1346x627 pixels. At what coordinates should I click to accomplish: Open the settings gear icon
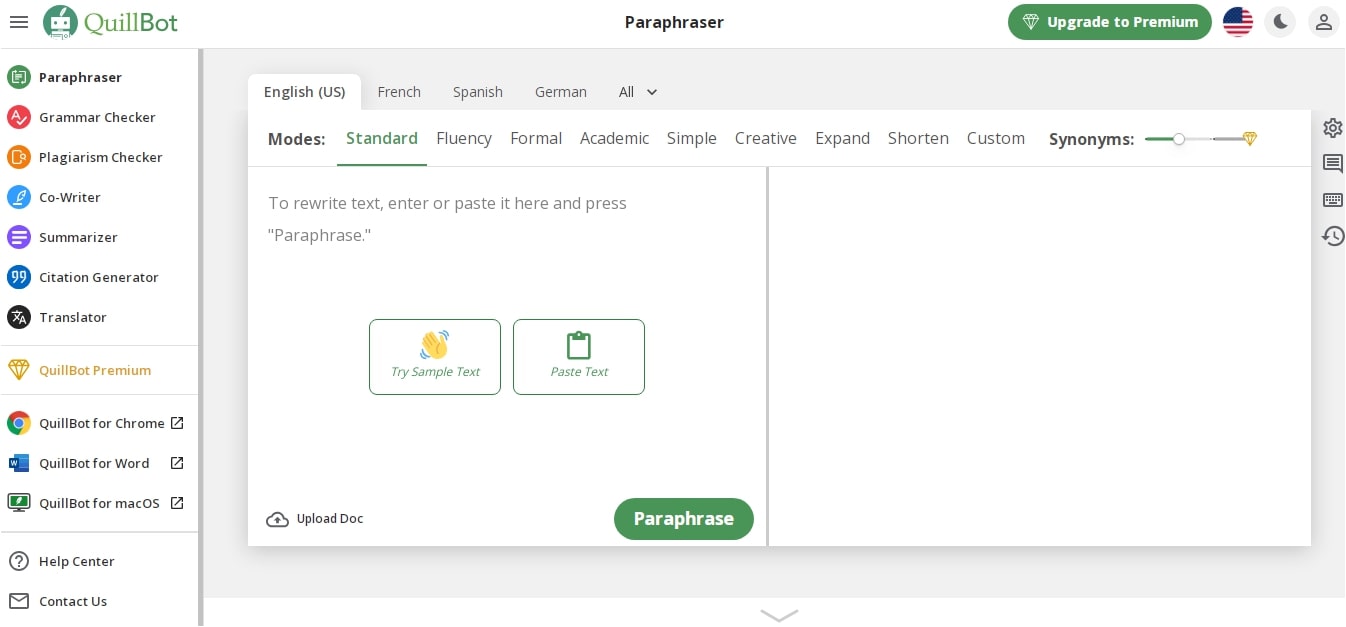pos(1332,128)
